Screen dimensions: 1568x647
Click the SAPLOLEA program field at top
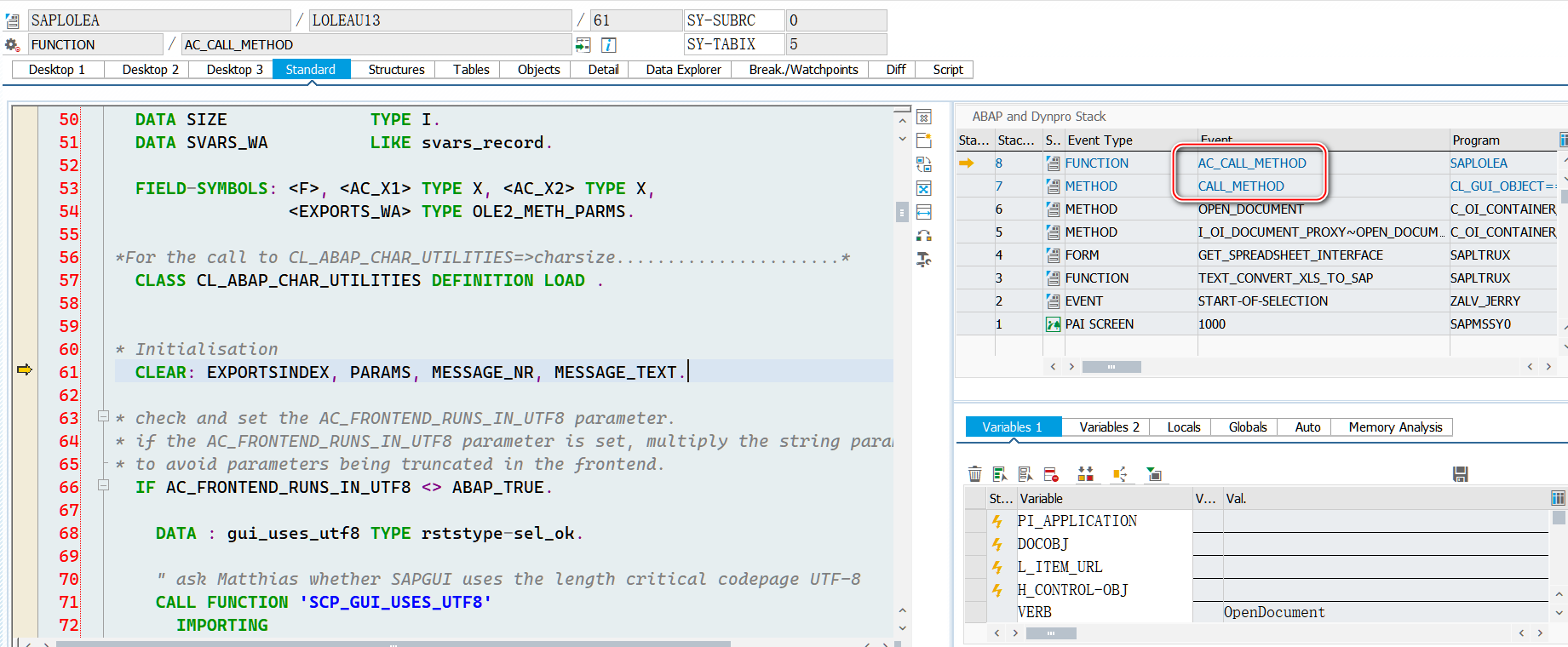point(159,20)
